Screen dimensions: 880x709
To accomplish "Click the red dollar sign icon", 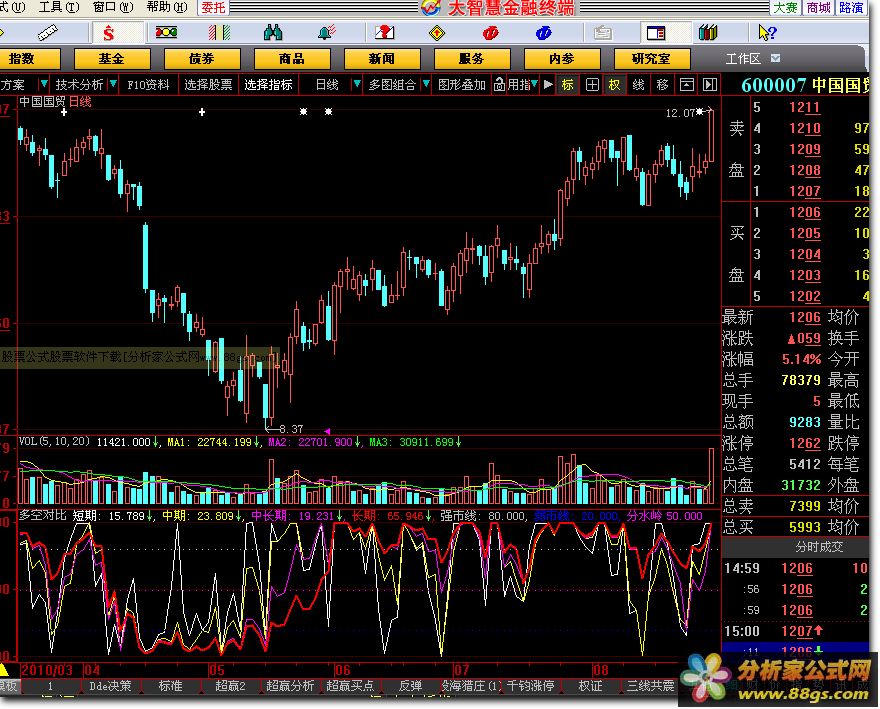I will [x=109, y=33].
